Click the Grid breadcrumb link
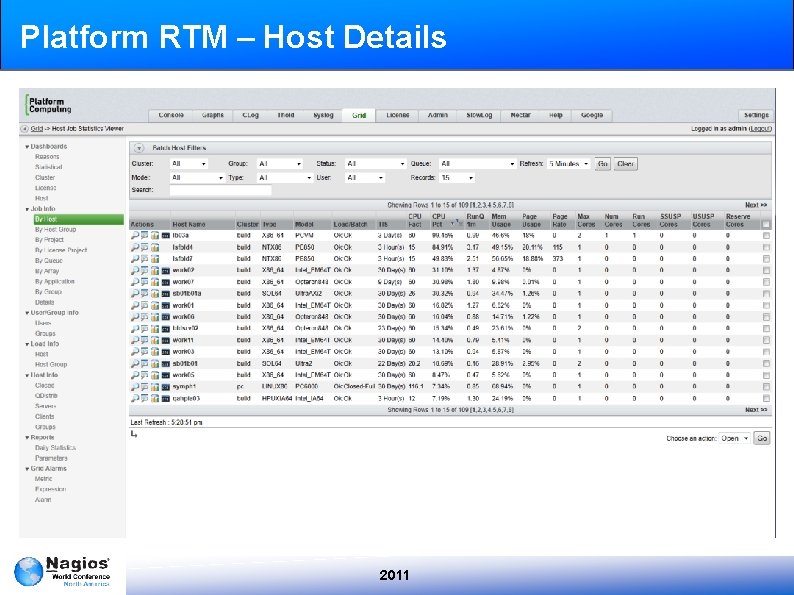The width and height of the screenshot is (794, 595). click(36, 129)
